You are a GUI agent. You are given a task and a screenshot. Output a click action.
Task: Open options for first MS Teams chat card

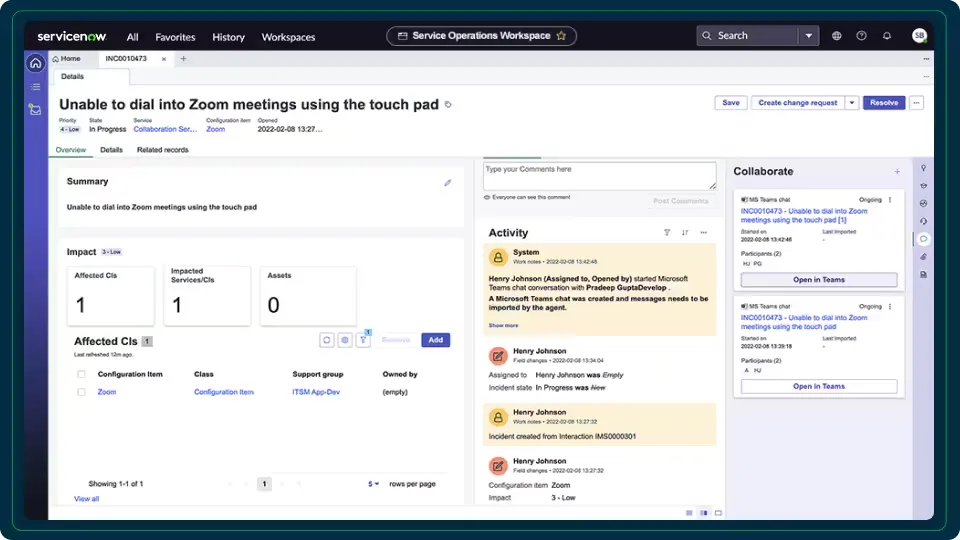[890, 200]
